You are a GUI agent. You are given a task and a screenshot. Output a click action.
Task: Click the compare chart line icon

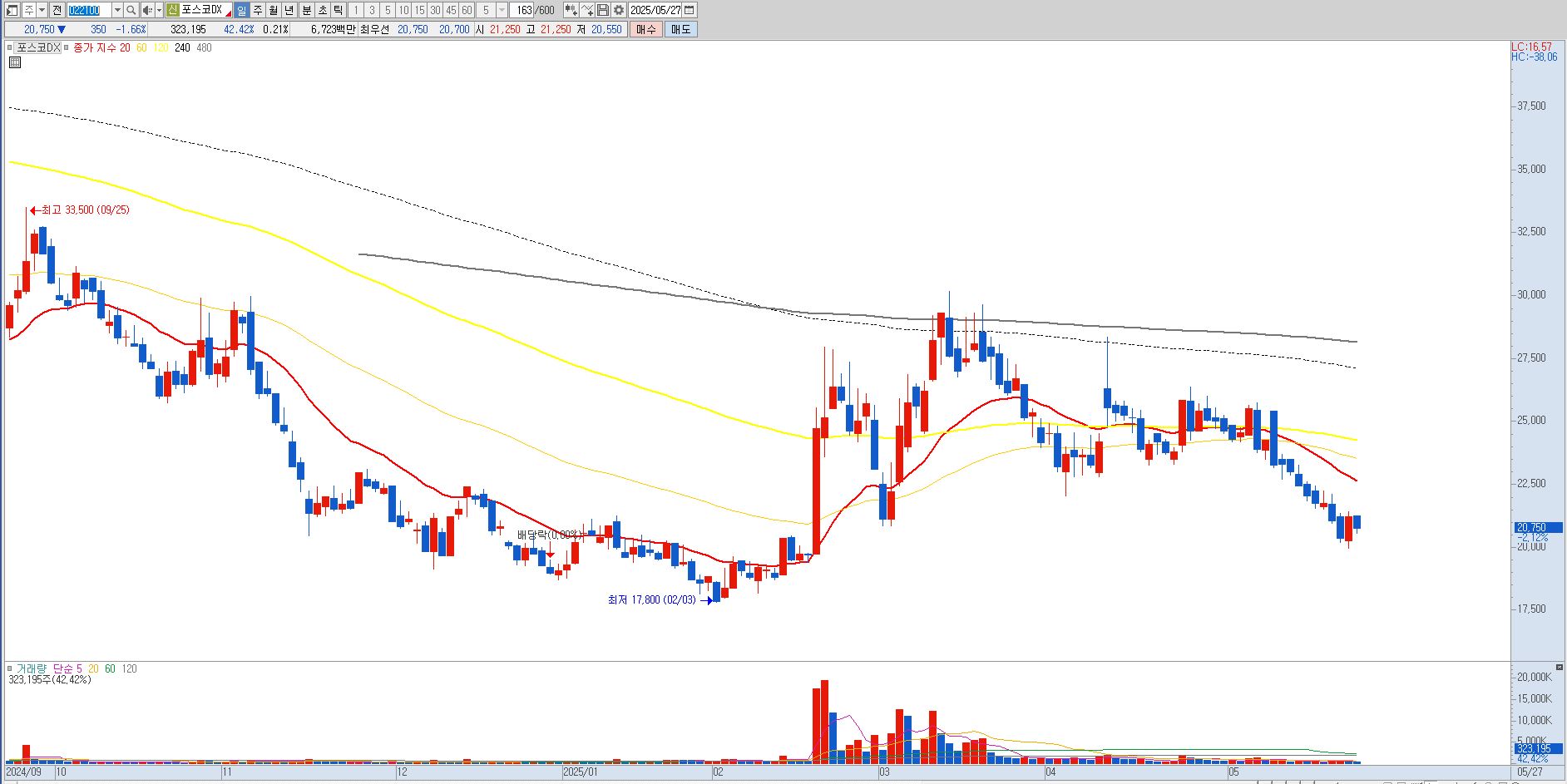(x=587, y=10)
